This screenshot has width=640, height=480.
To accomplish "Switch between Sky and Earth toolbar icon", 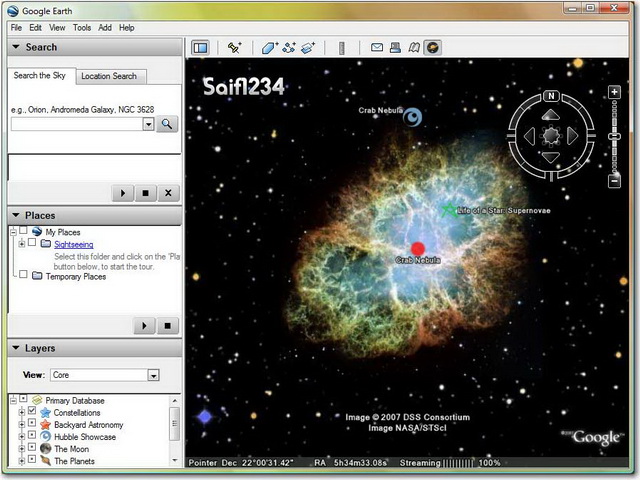I will point(433,48).
